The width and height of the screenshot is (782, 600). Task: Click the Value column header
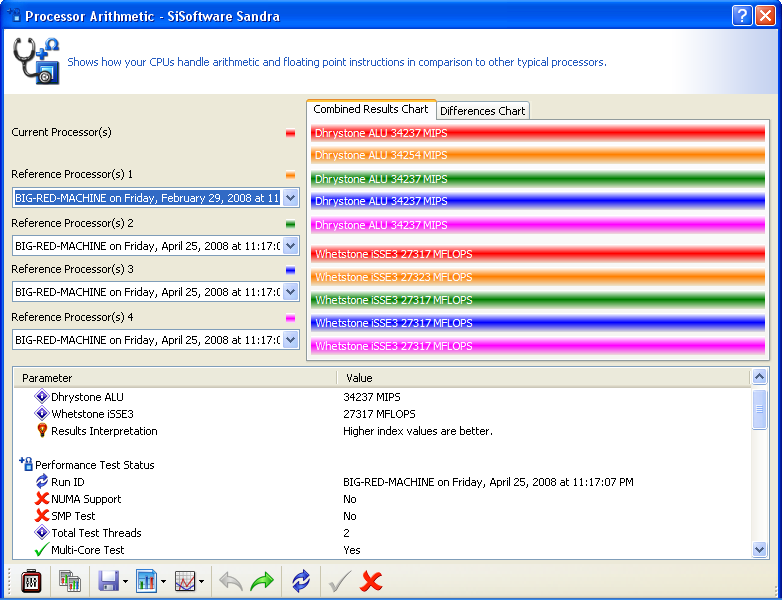point(544,378)
